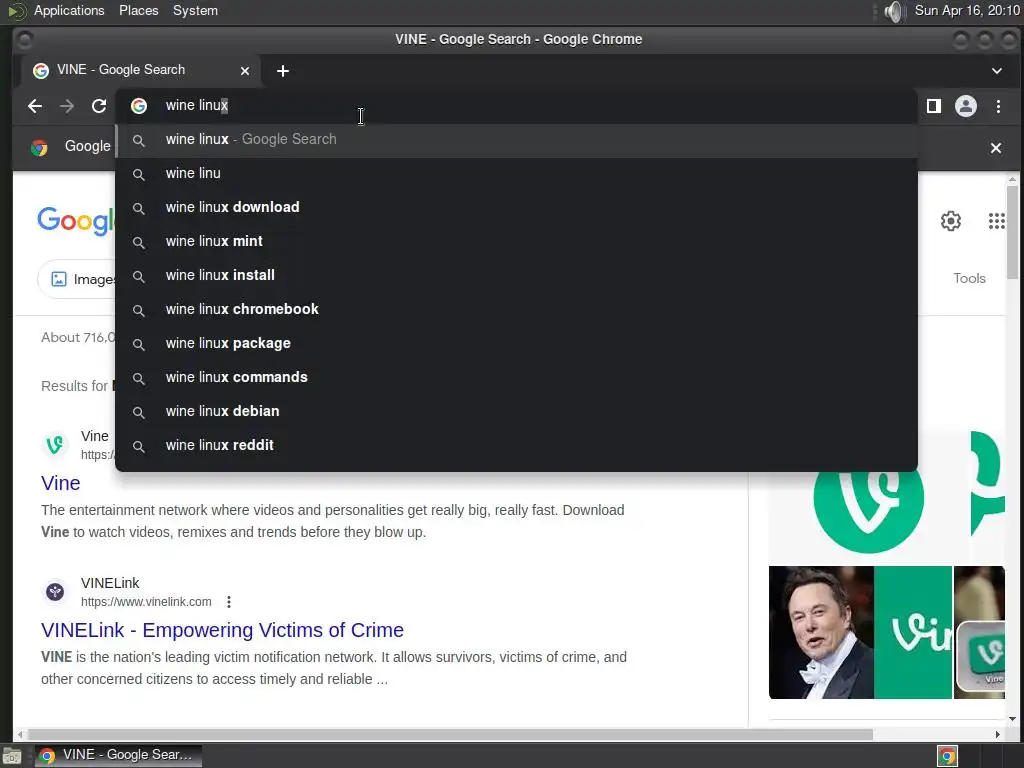The height and width of the screenshot is (768, 1024).
Task: Choose suggestion wine linux install
Action: pos(516,276)
